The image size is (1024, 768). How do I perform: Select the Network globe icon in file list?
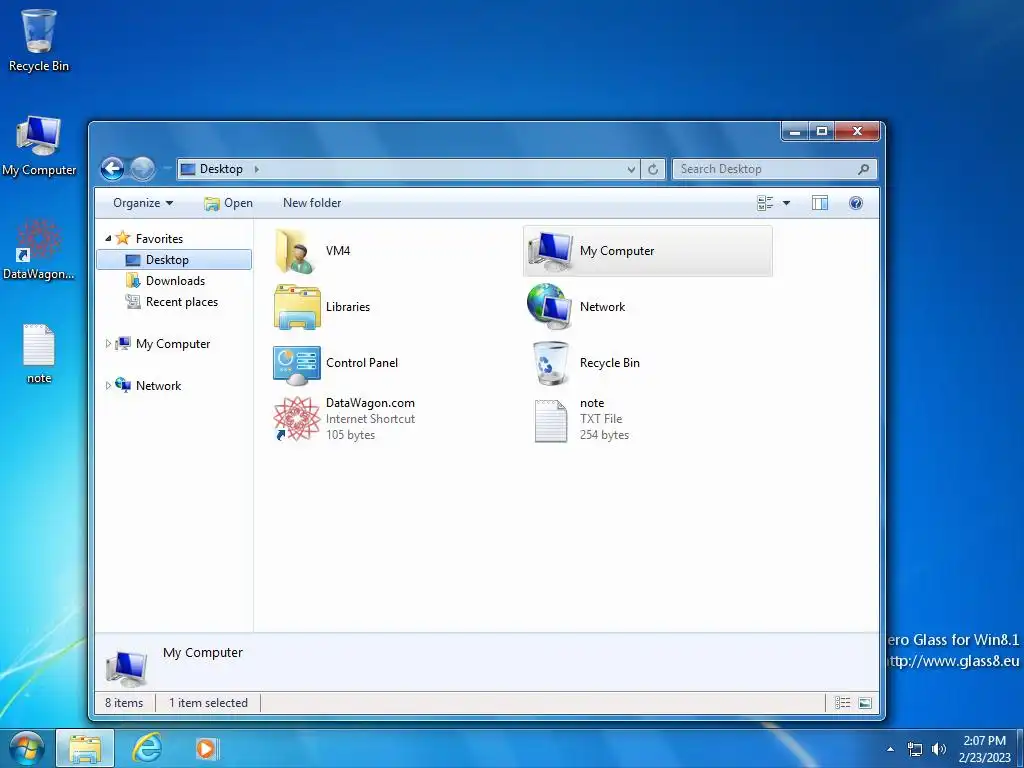point(550,306)
